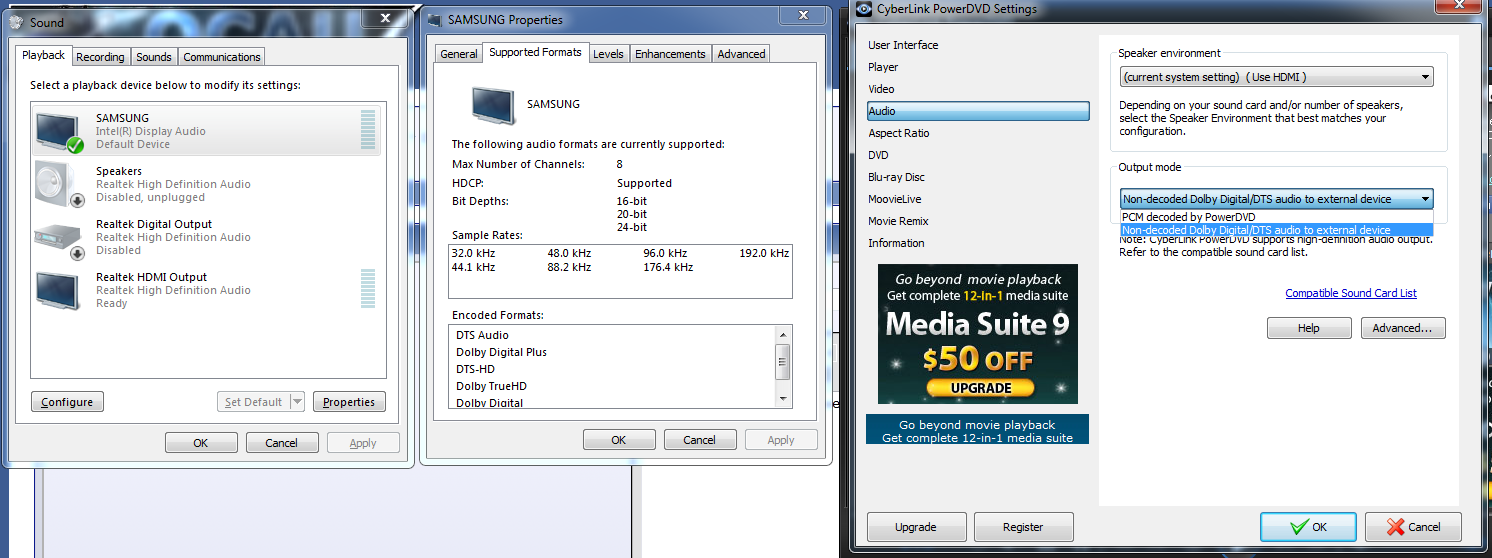Open Movie Remix settings
This screenshot has width=1492, height=558.
898,221
